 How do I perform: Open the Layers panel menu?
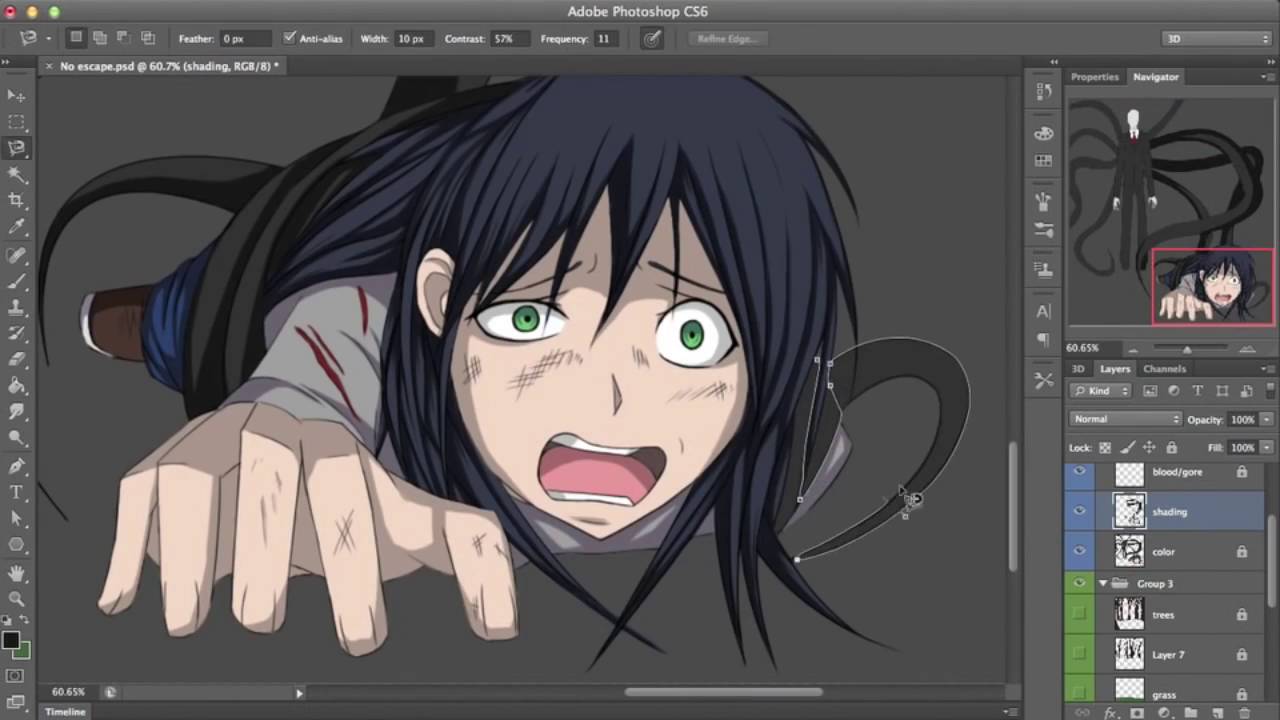pos(1268,369)
